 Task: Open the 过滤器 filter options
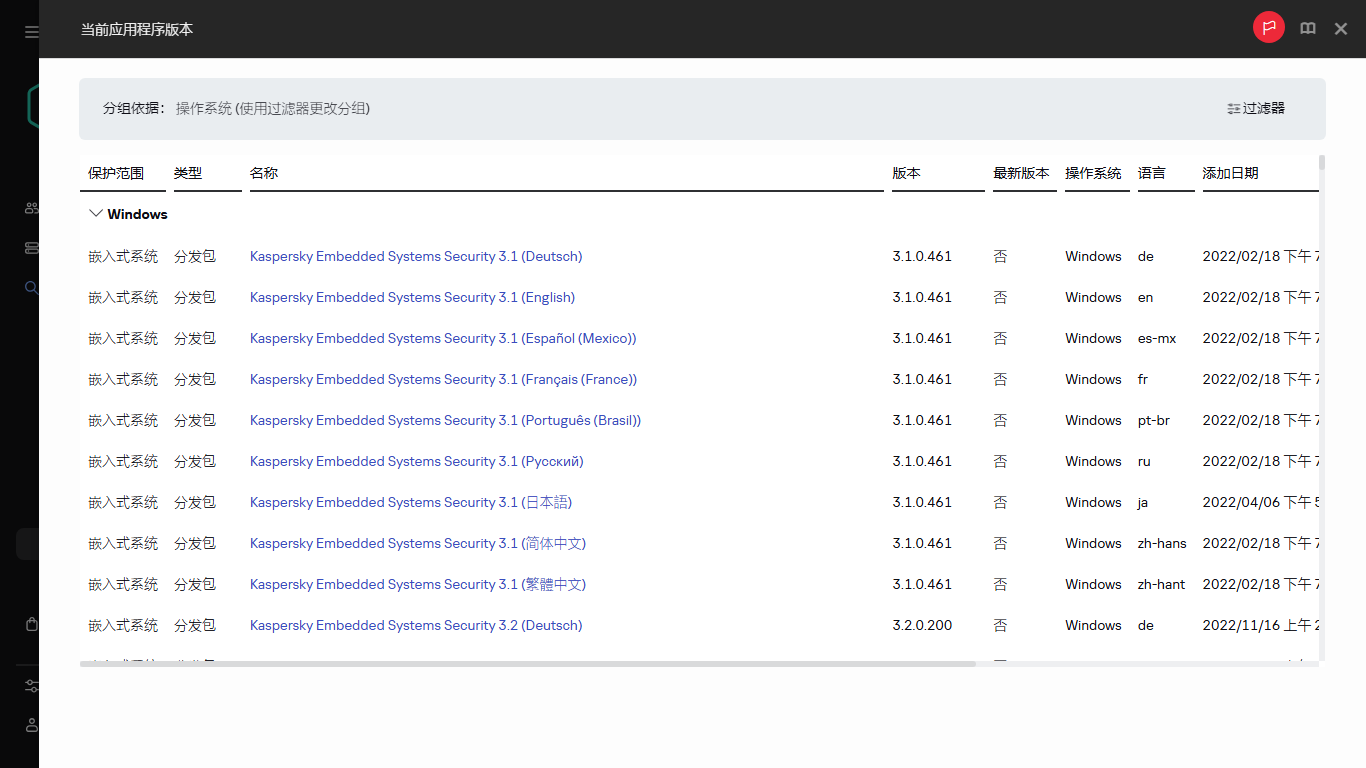click(x=1256, y=108)
